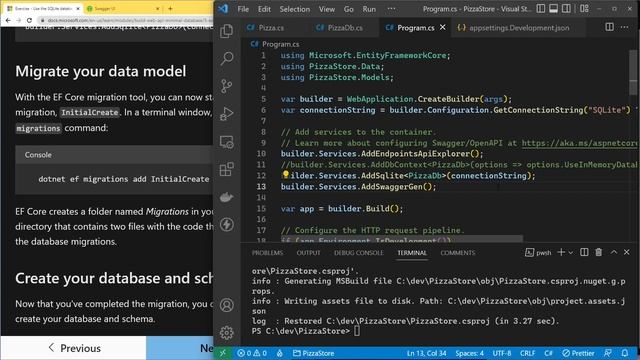Open notifications bell in status bar
This screenshot has width=640, height=360.
(624, 353)
